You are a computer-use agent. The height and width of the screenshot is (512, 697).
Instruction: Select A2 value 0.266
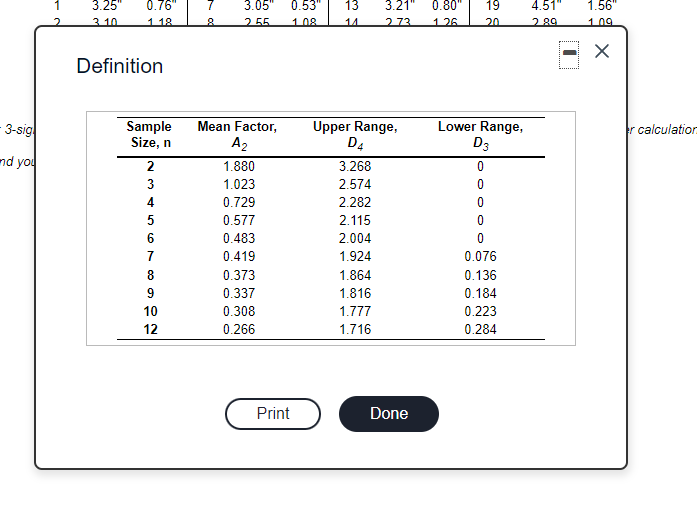click(239, 329)
